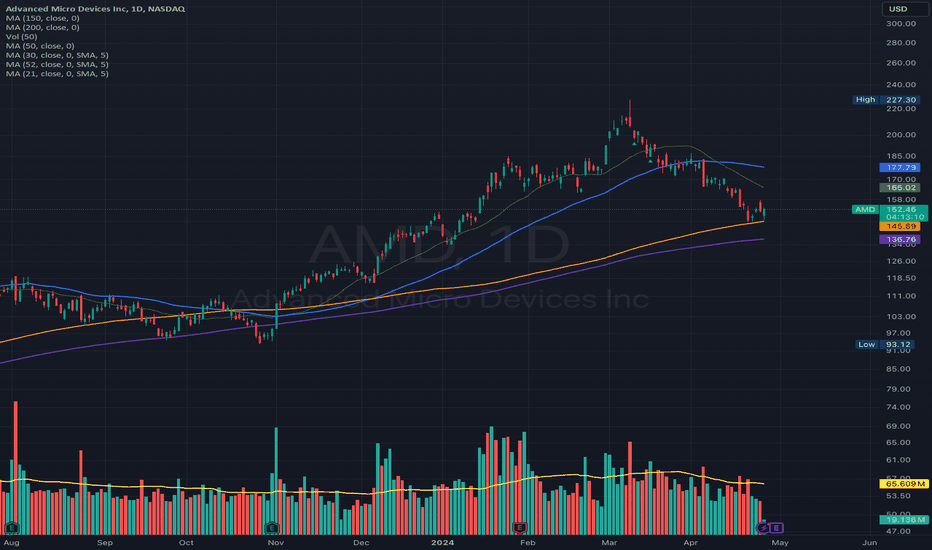The height and width of the screenshot is (550, 932).
Task: Select the Vol (50) legend entry
Action: 21,37
